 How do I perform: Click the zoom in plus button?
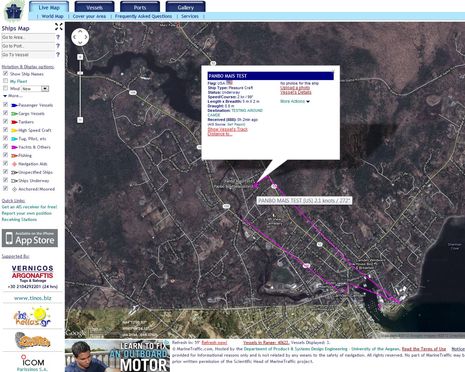80,57
